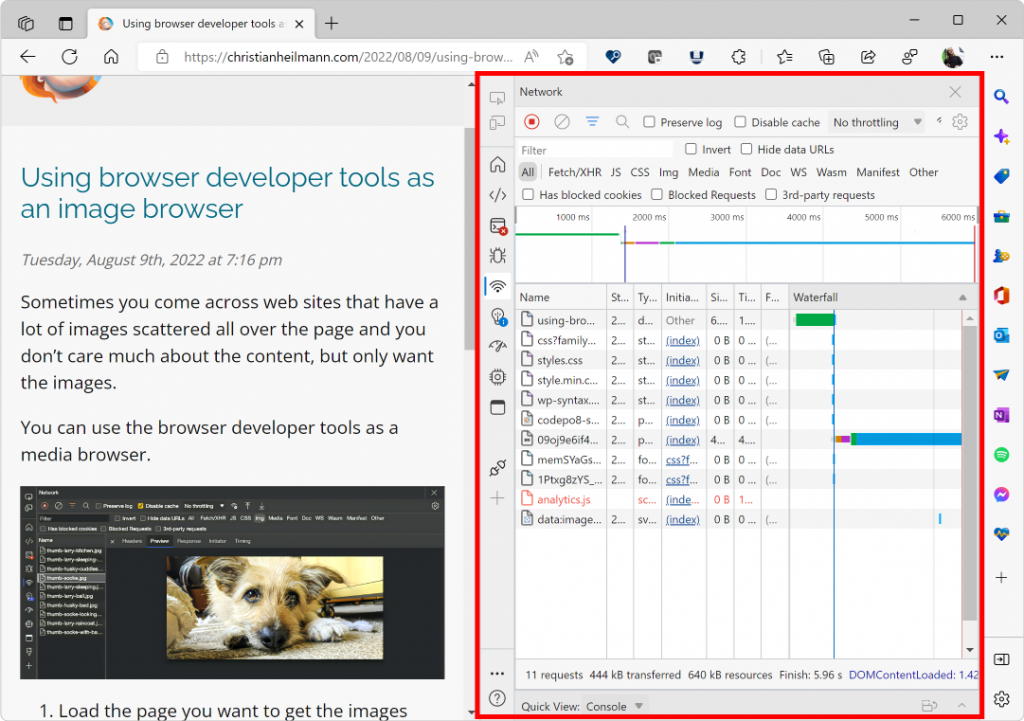This screenshot has width=1024, height=721.
Task: Focus the Filter text field
Action: pos(595,150)
